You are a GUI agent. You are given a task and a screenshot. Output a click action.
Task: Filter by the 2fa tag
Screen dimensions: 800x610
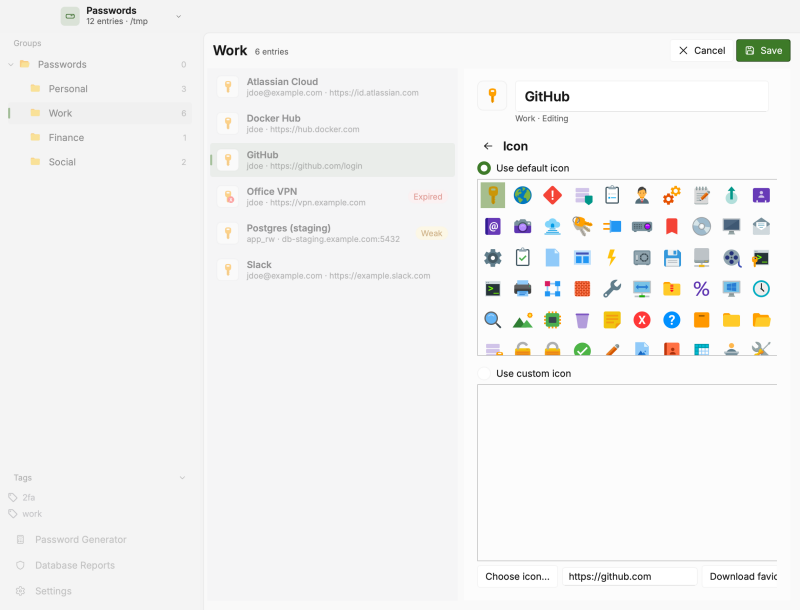(22, 497)
